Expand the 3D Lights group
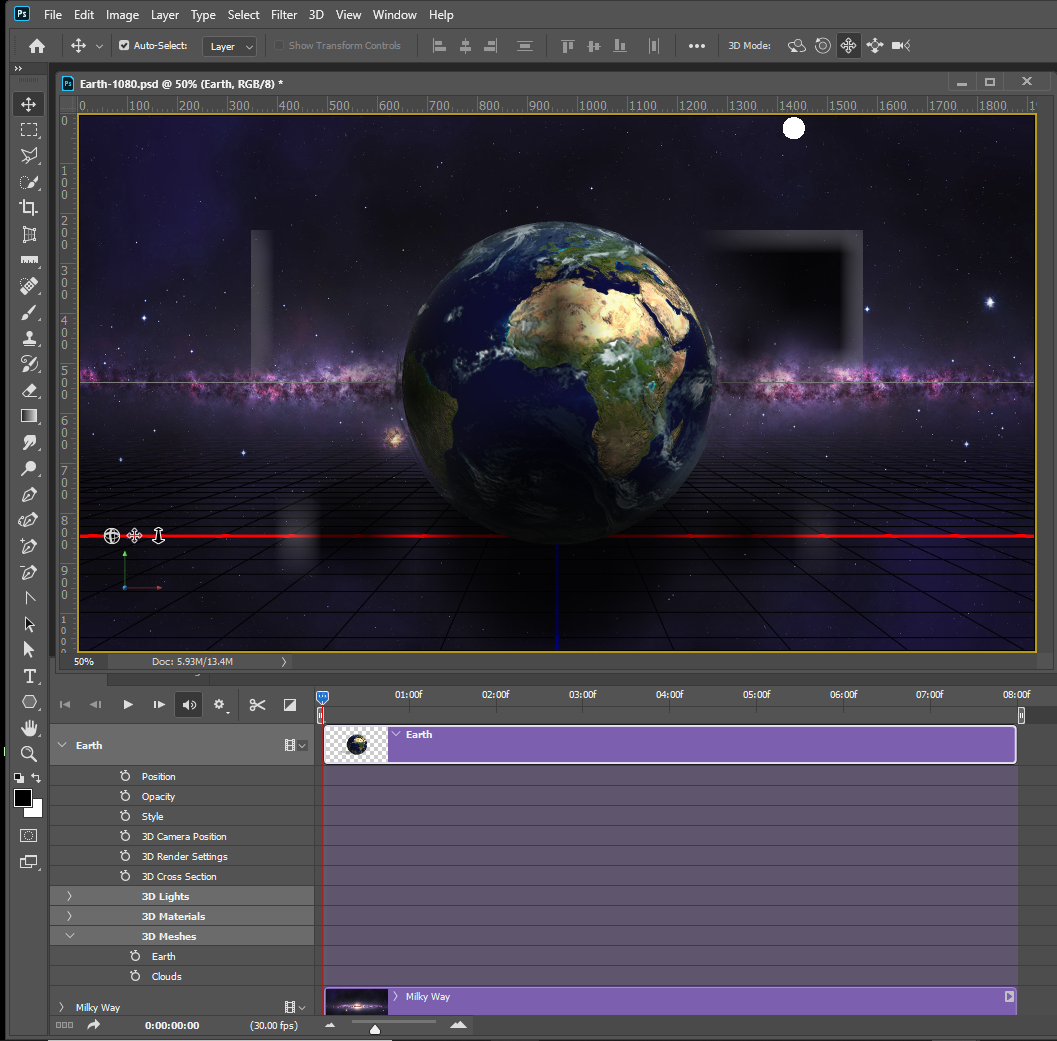The width and height of the screenshot is (1057, 1041). point(68,896)
